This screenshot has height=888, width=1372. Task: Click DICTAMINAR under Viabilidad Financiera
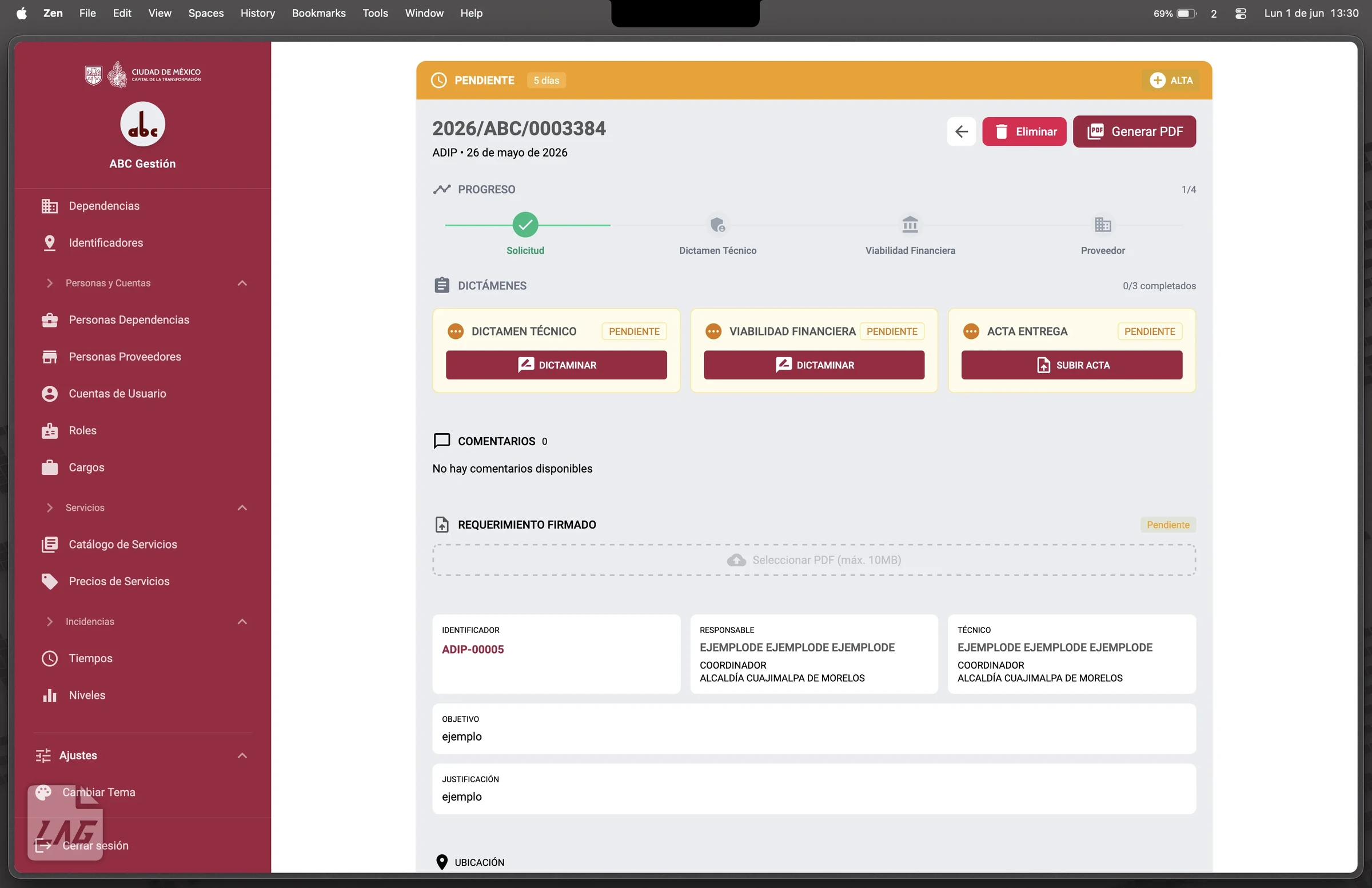(813, 365)
